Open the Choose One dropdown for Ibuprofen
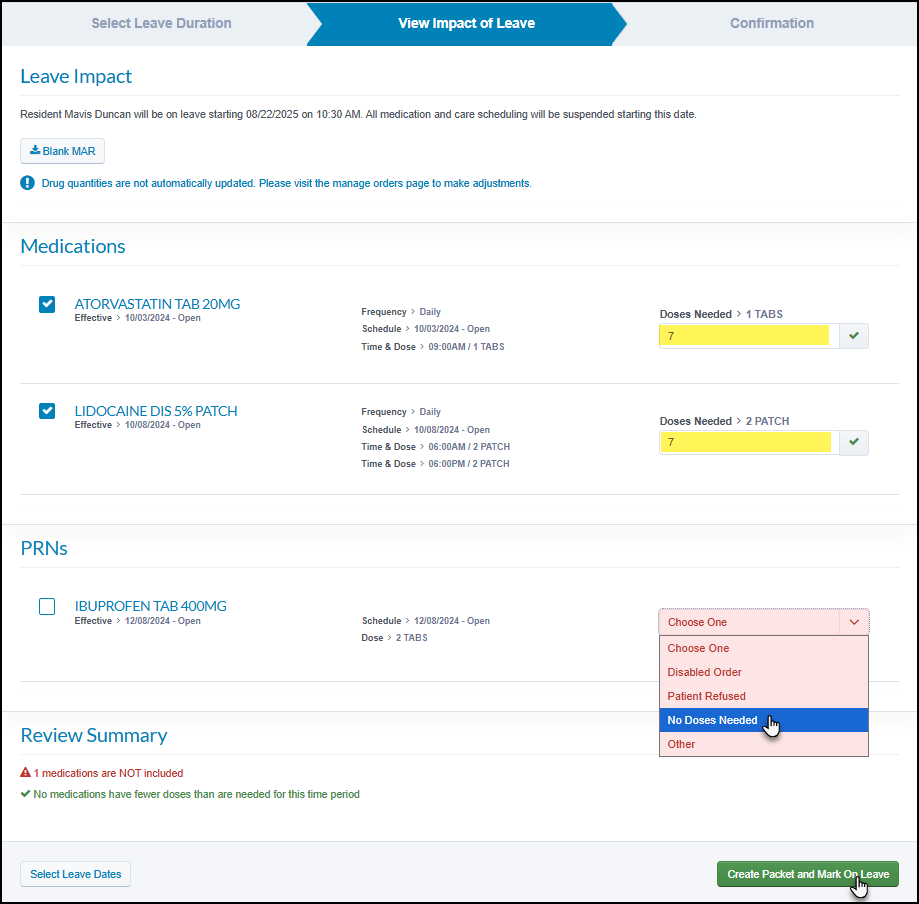 pyautogui.click(x=764, y=622)
